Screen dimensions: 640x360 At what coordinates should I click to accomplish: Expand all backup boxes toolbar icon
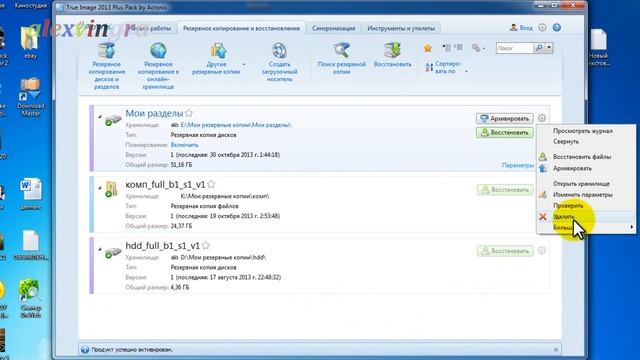click(x=459, y=48)
